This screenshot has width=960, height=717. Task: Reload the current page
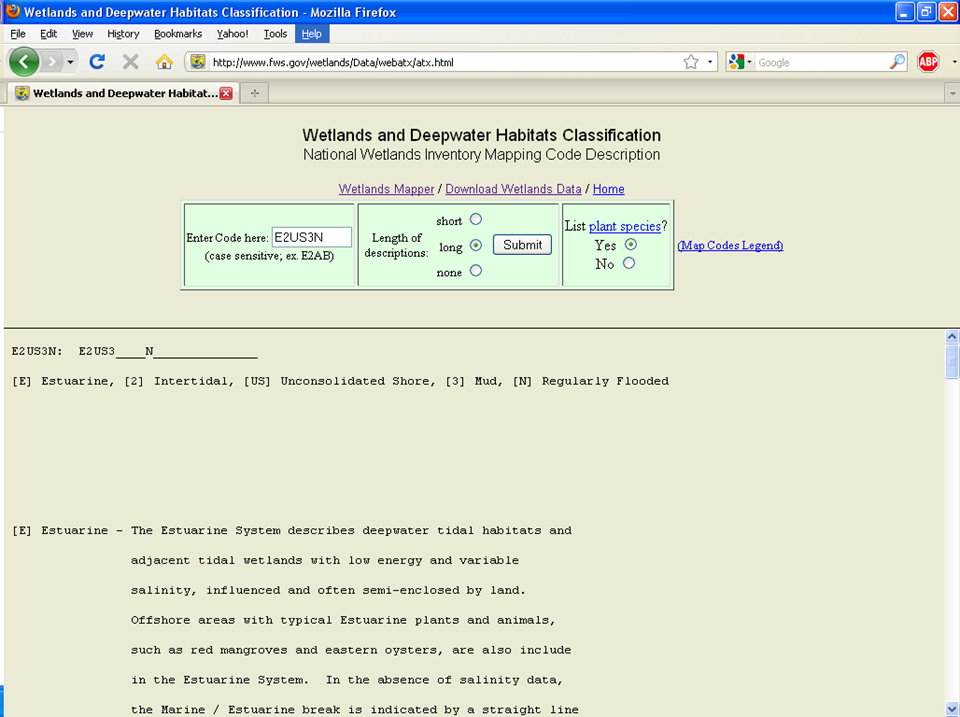point(96,61)
